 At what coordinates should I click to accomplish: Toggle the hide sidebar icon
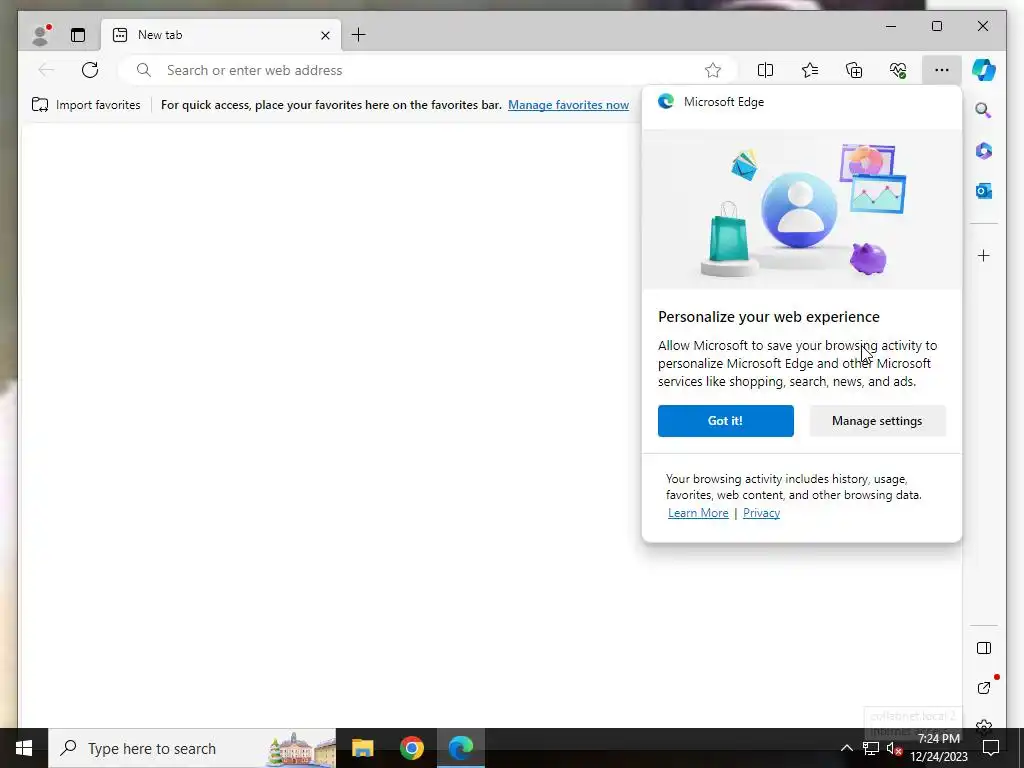tap(984, 648)
